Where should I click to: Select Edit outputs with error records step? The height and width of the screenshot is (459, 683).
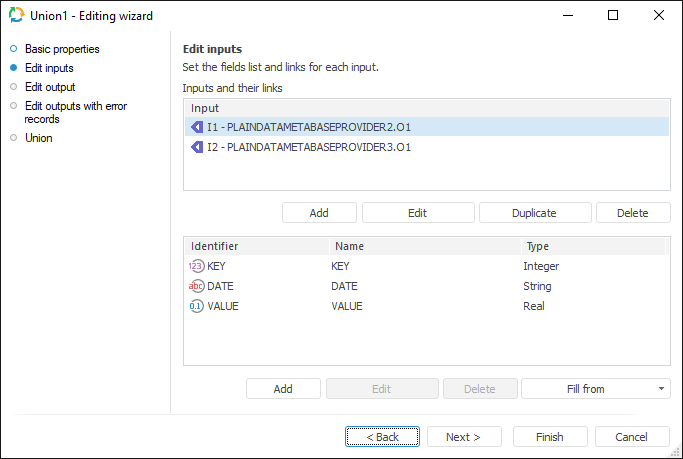click(x=75, y=112)
